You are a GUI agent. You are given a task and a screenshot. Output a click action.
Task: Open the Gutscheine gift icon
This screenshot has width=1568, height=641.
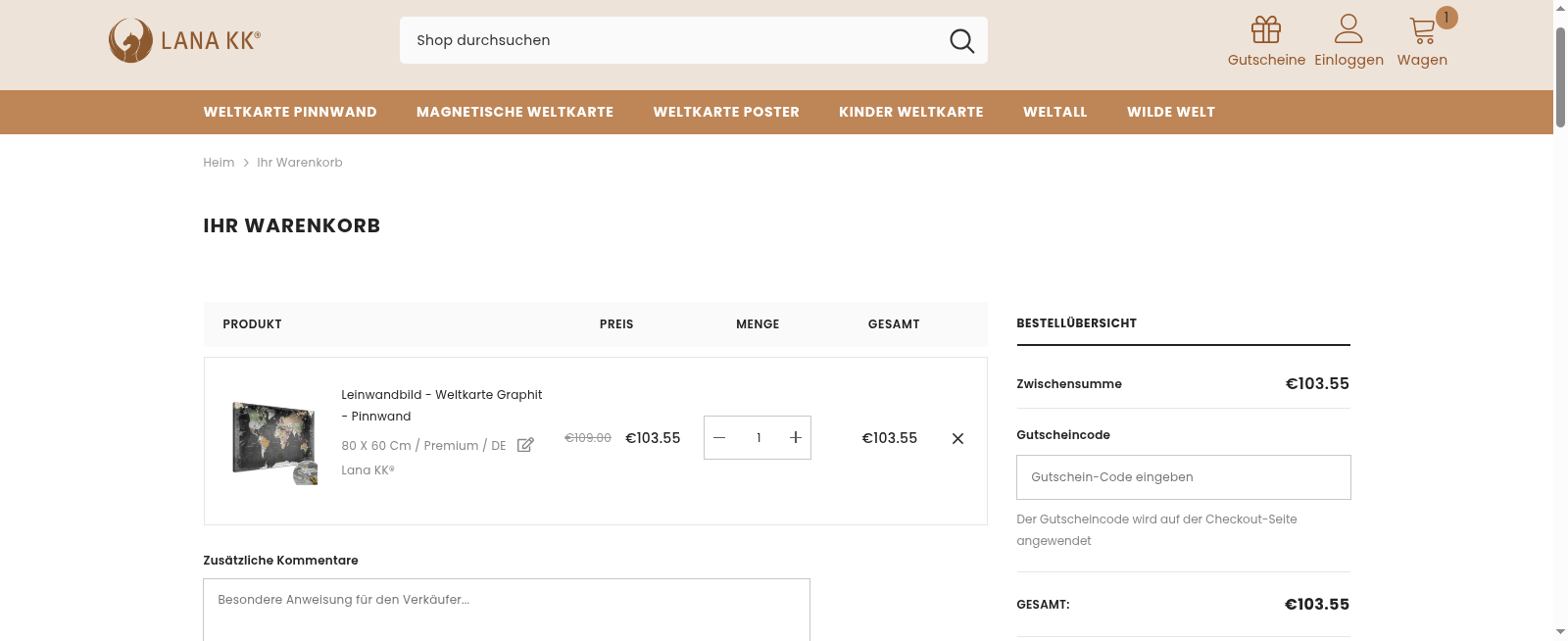pos(1265,30)
